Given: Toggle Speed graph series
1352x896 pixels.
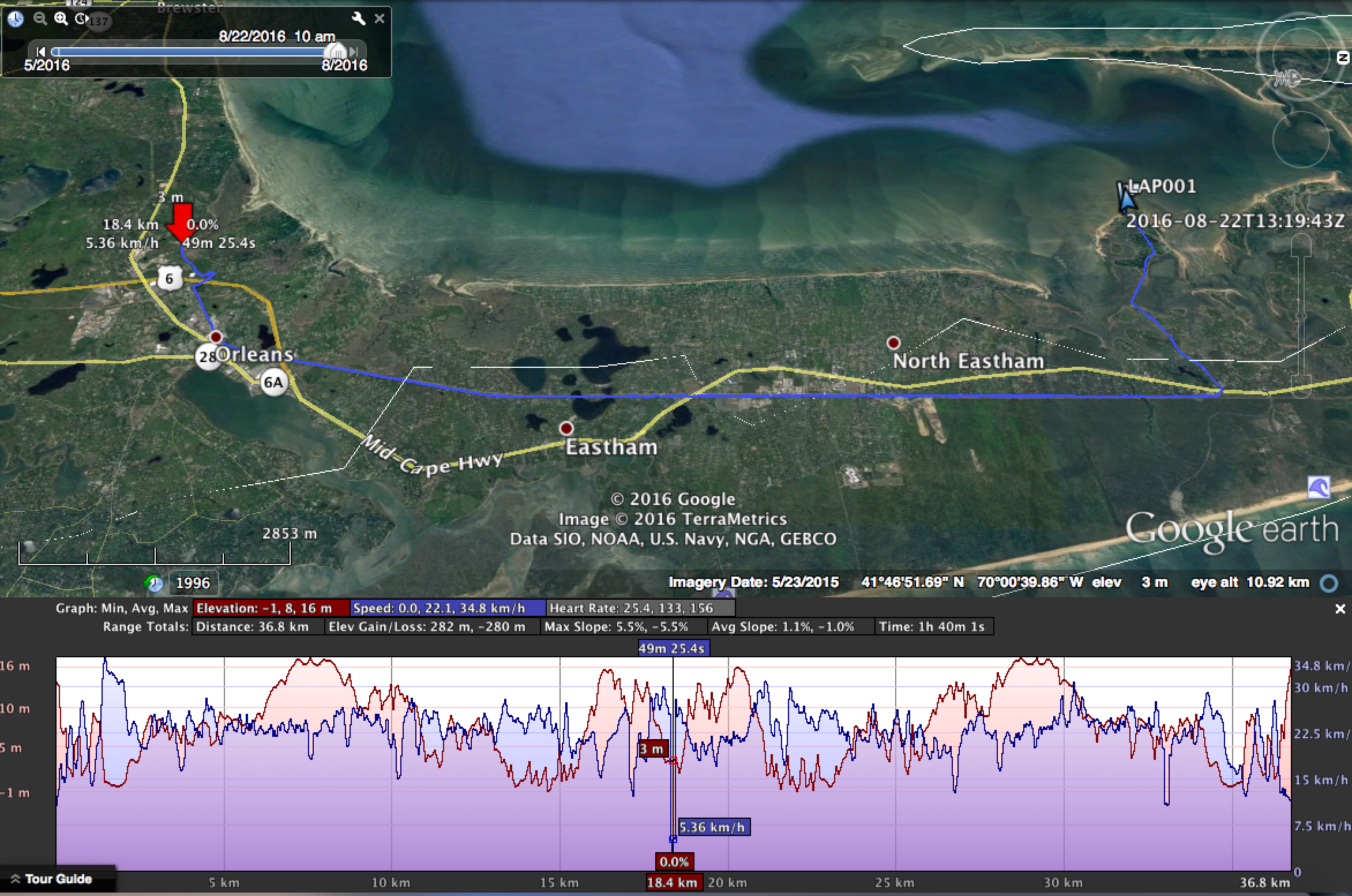Looking at the screenshot, I should [x=448, y=608].
